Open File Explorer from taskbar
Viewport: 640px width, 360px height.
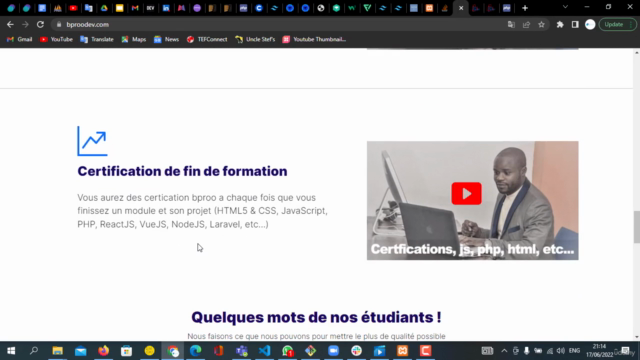57,351
